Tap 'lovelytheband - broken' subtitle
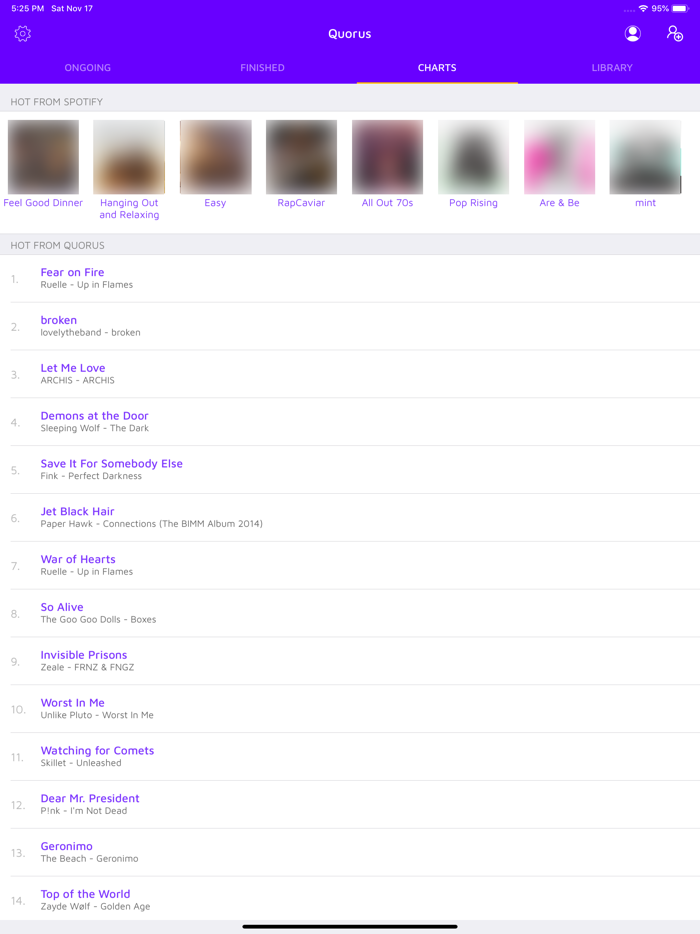 (91, 332)
